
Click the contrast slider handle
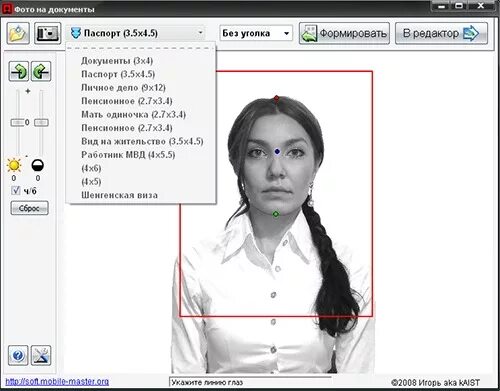pos(41,123)
